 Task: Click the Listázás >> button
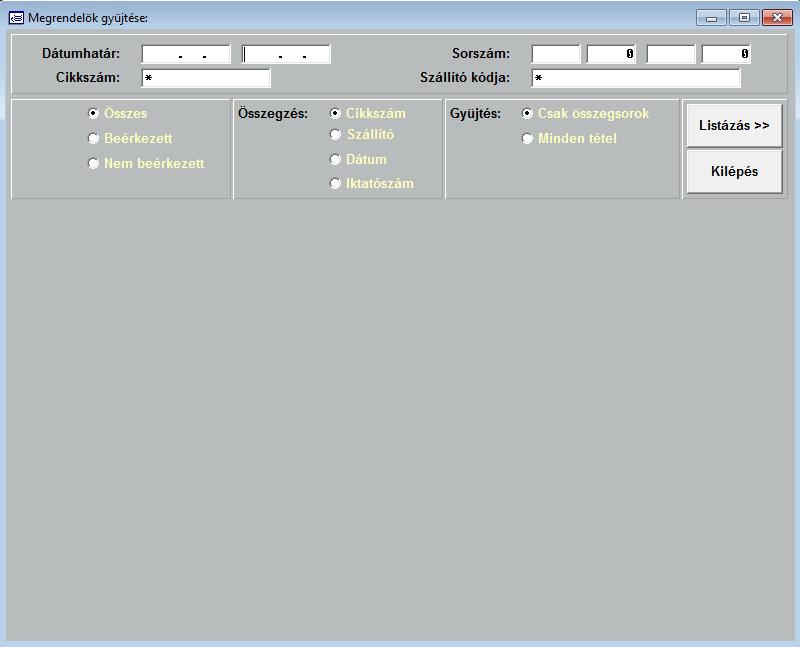tap(734, 126)
